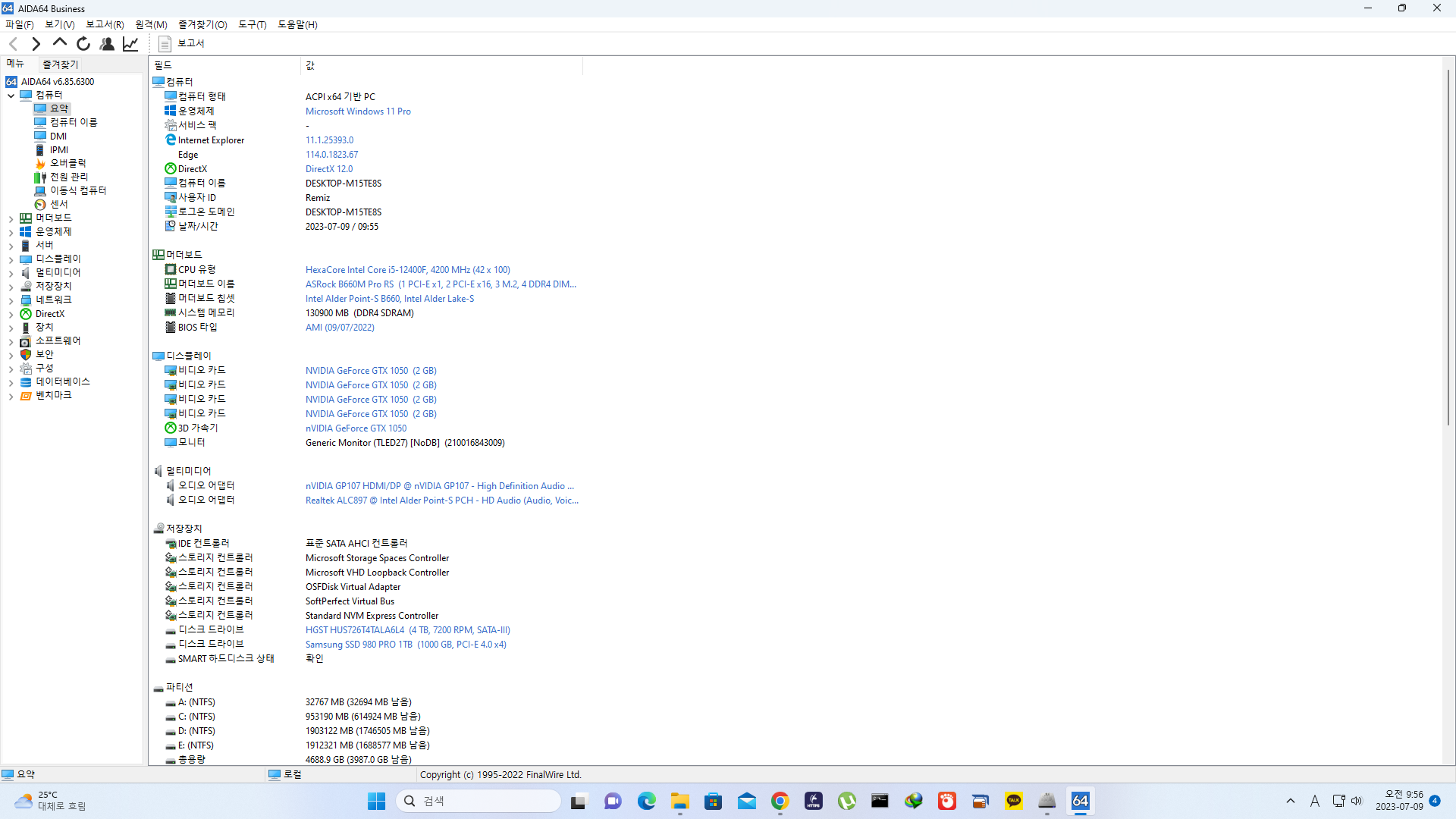This screenshot has width=1456, height=819.
Task: Open DirectX 12.0 link
Action: [329, 169]
